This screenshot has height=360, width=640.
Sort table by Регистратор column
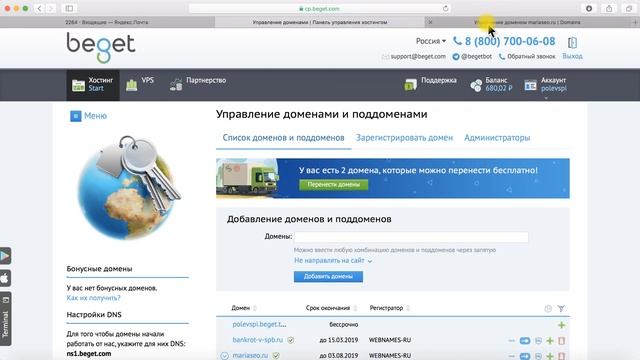[389, 308]
